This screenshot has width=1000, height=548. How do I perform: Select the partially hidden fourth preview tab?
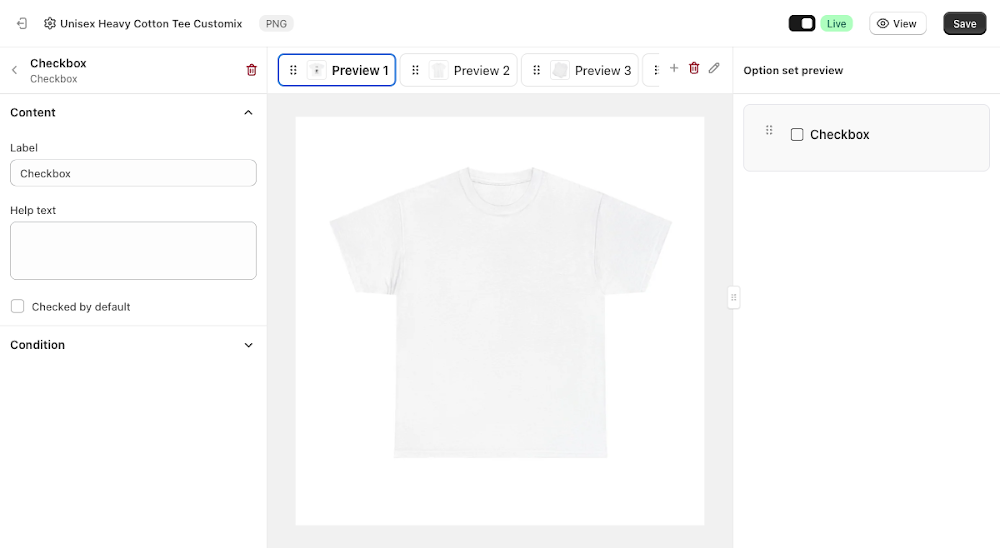[x=651, y=70]
